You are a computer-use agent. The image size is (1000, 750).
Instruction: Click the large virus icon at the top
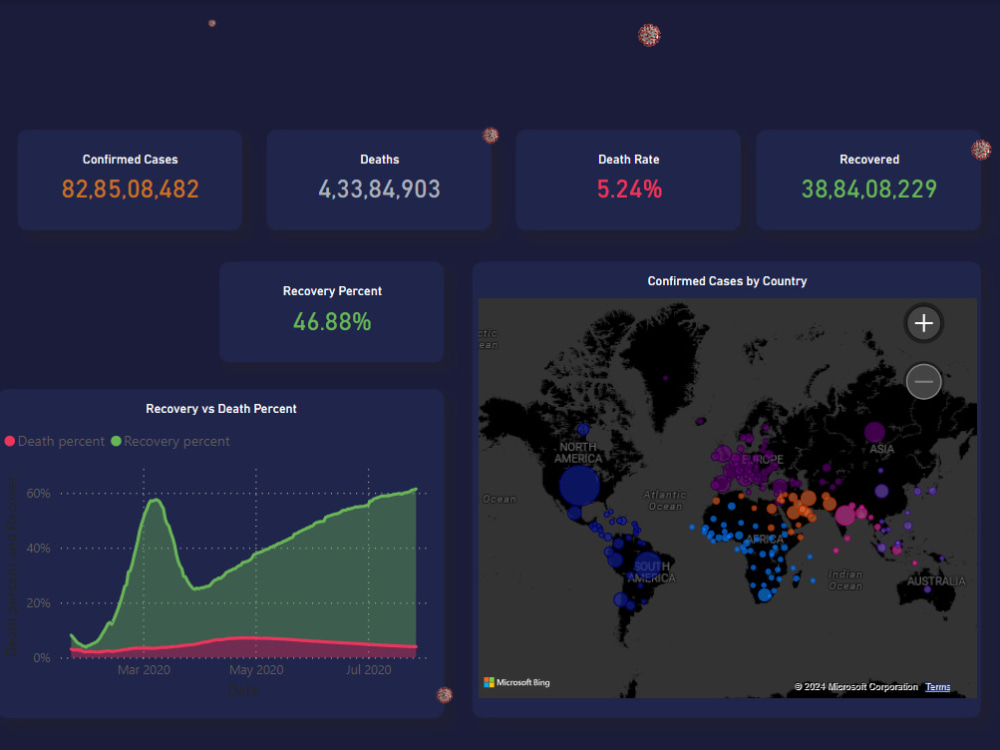tap(648, 34)
